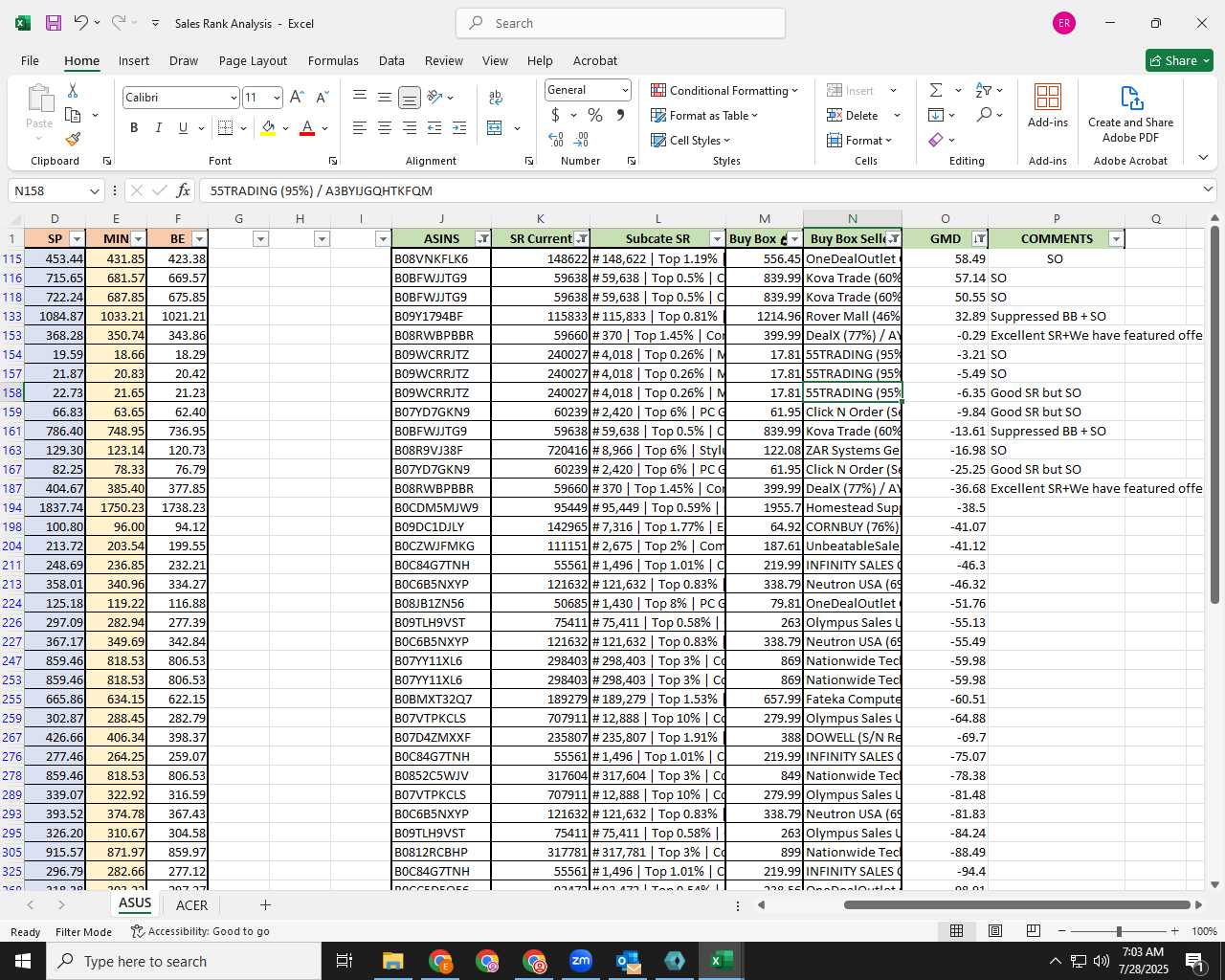Image resolution: width=1225 pixels, height=980 pixels.
Task: Expand the Name Box dropdown
Action: pos(94,190)
